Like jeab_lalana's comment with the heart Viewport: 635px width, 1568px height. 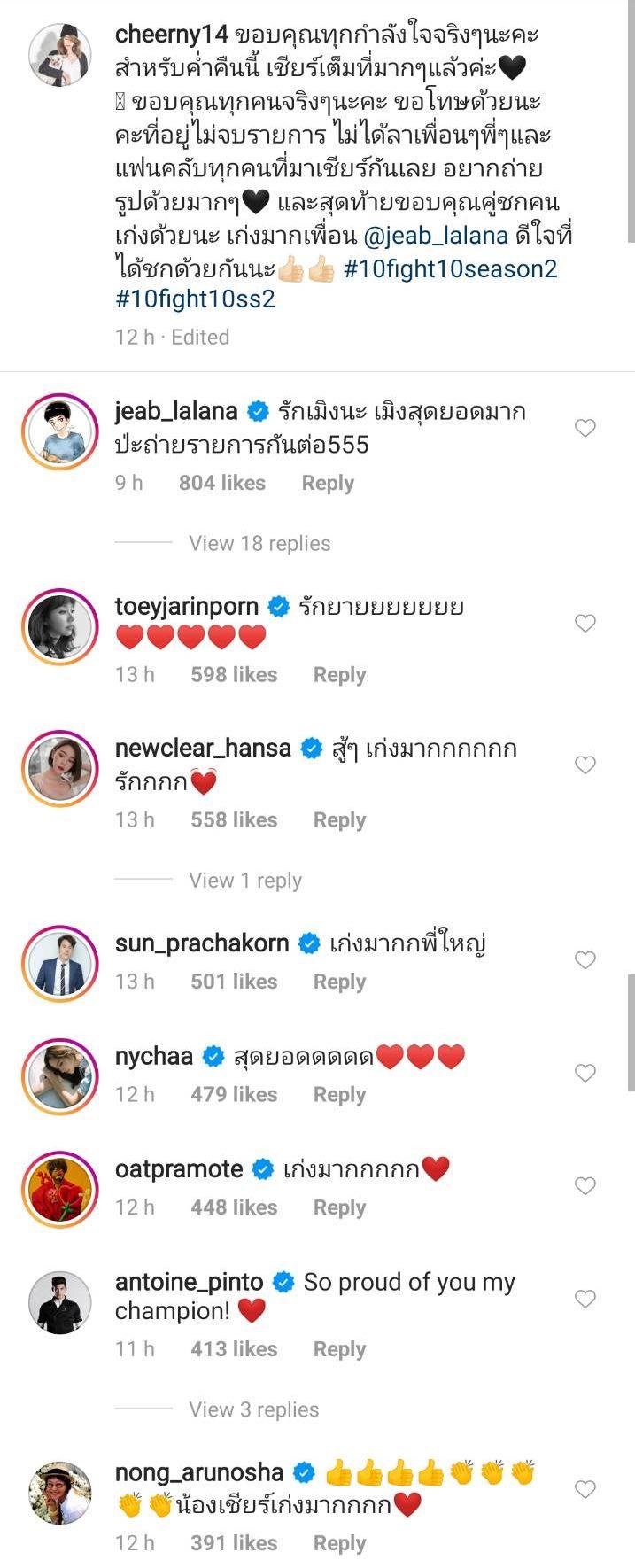tap(585, 429)
